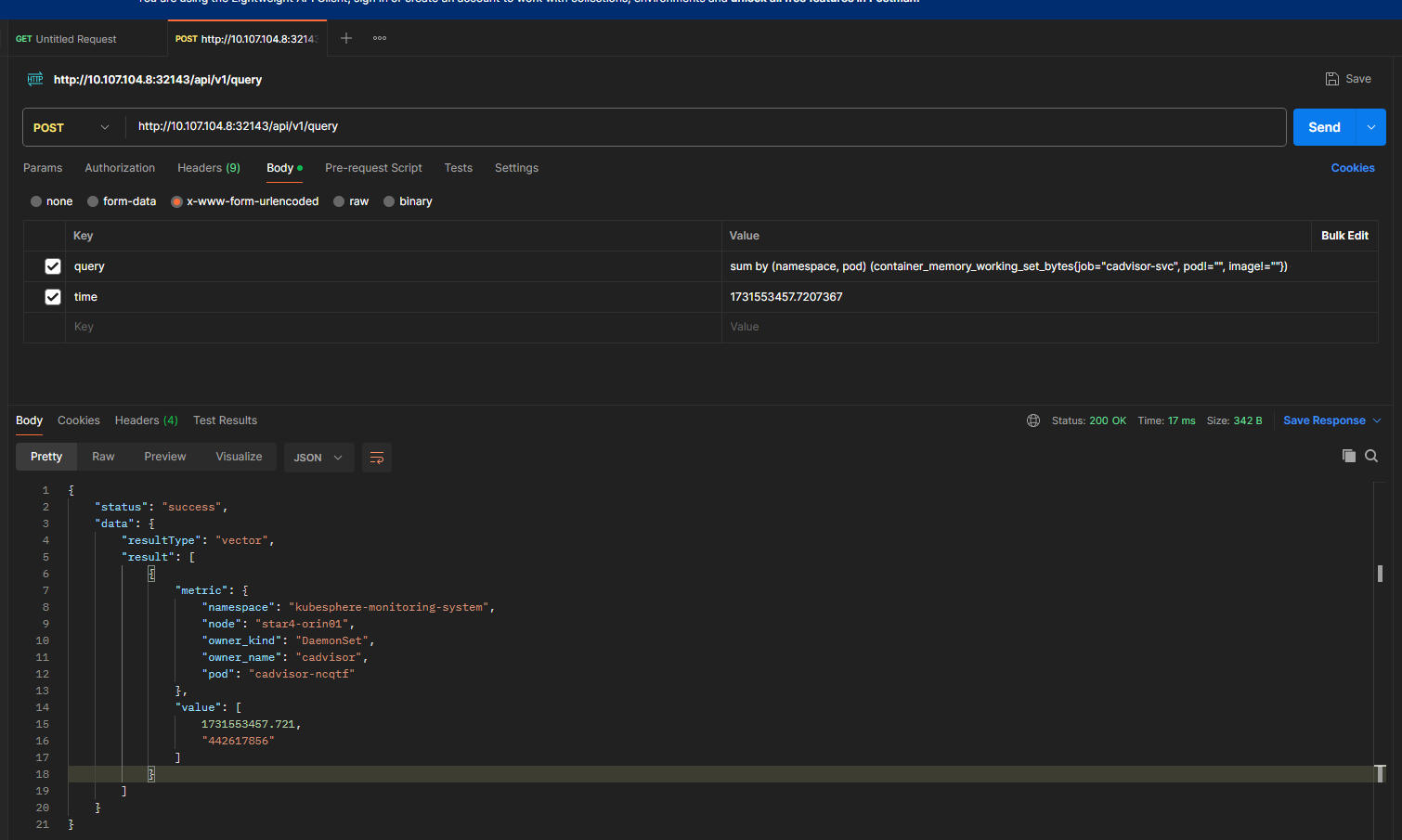Select the form-data radio button
Viewport: 1402px width, 840px height.
[x=93, y=201]
